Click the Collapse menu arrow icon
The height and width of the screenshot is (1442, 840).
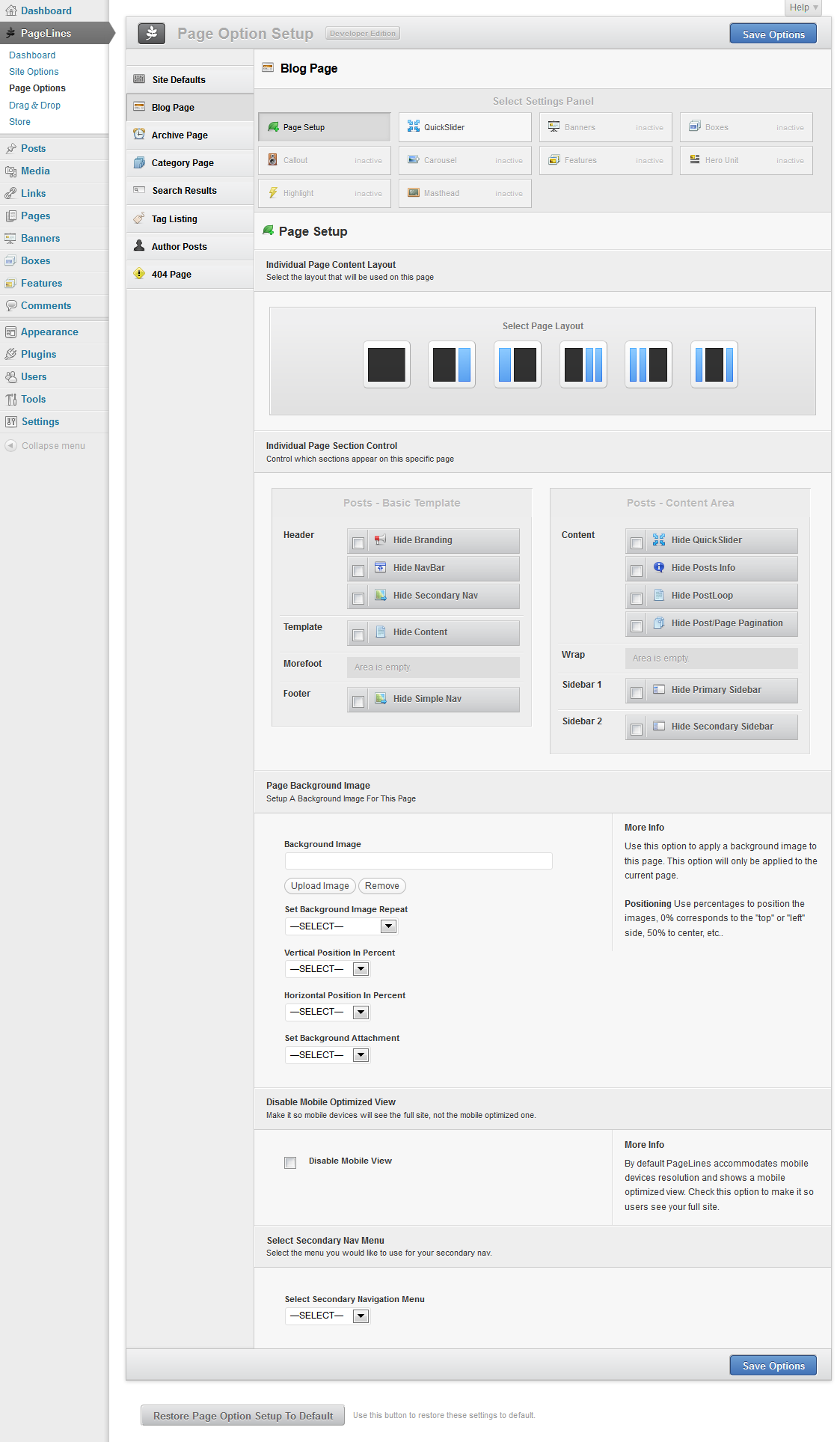pos(10,445)
